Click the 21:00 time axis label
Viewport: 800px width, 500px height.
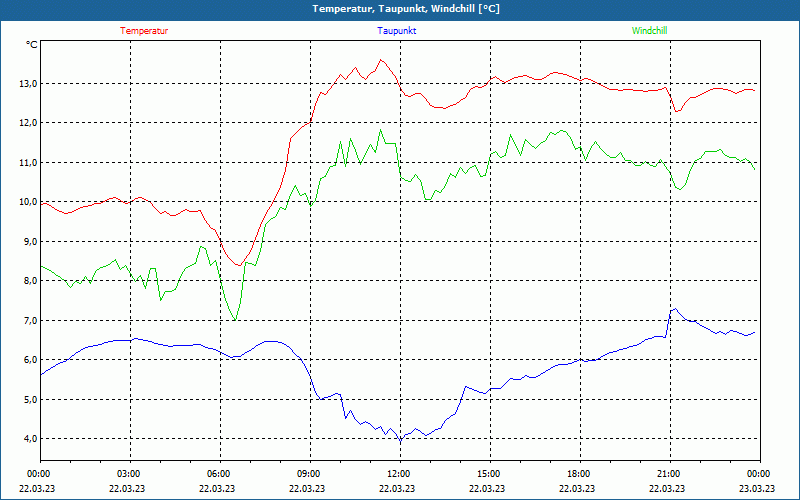coord(668,474)
